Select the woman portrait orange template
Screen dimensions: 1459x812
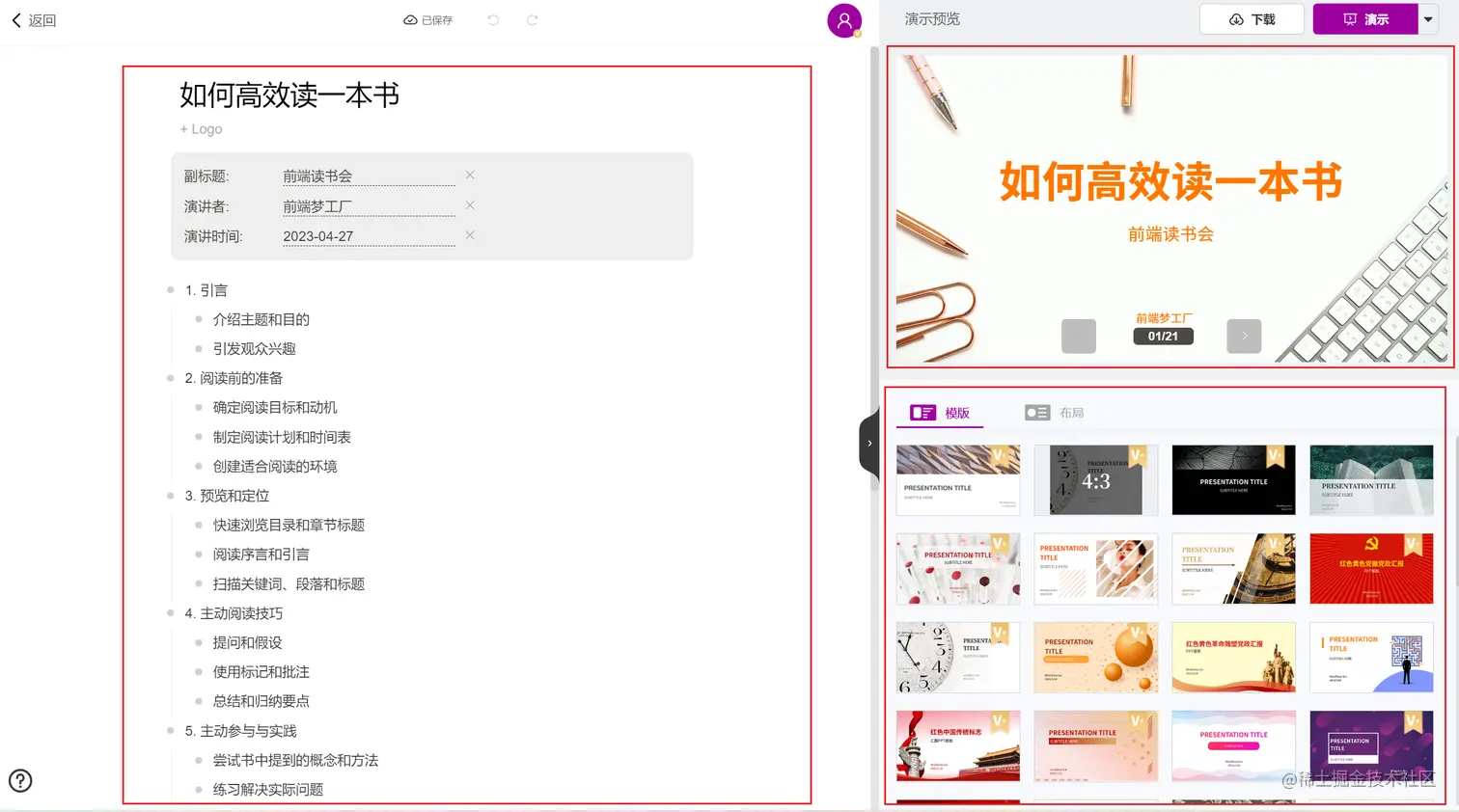tap(1096, 569)
